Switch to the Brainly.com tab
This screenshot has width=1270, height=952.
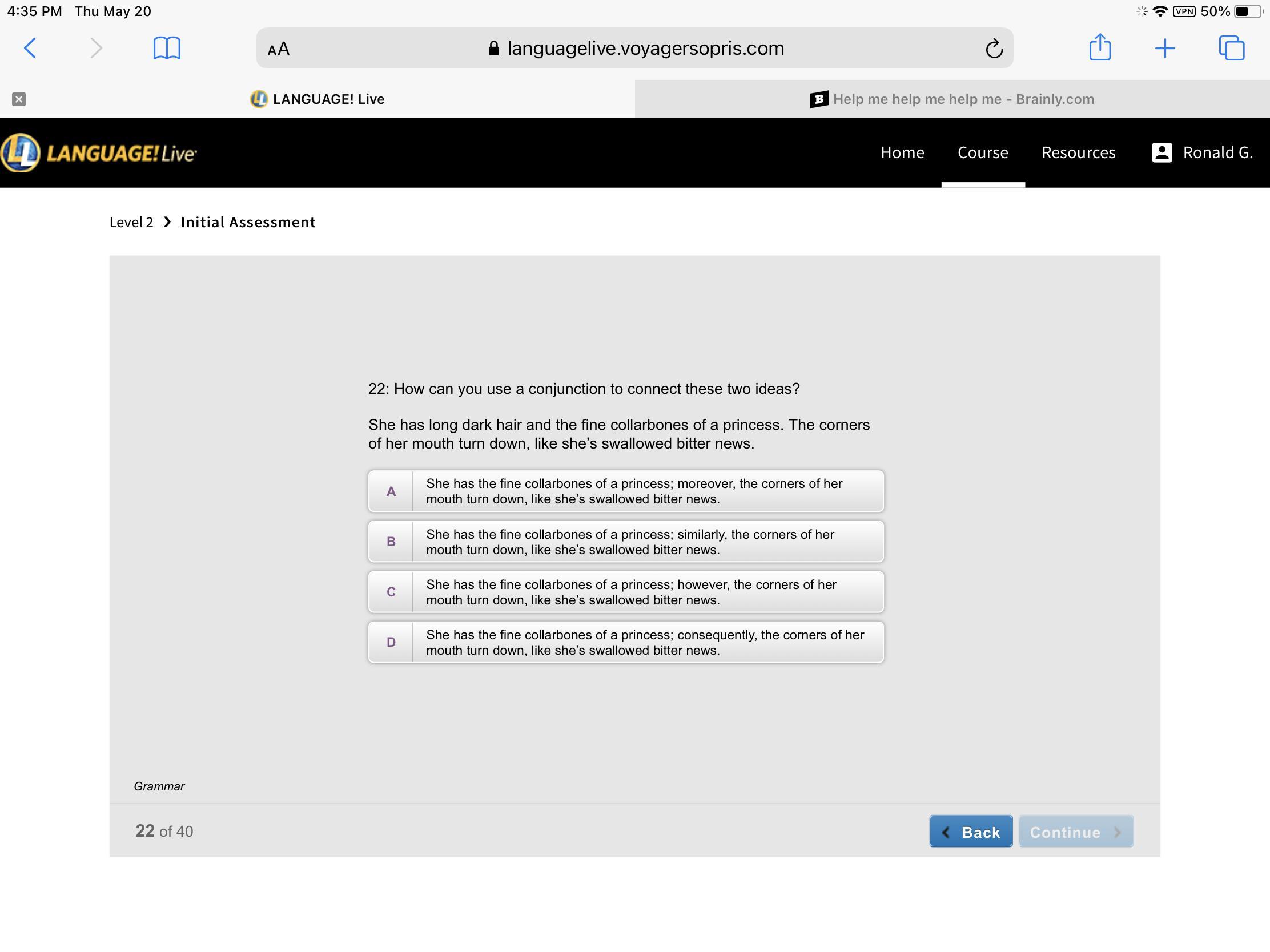[951, 99]
